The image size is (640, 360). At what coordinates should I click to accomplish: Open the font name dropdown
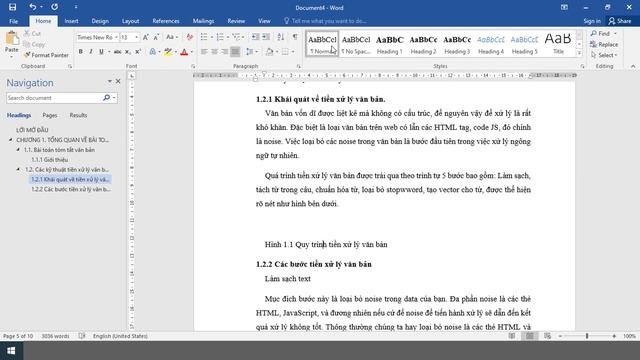[x=116, y=37]
